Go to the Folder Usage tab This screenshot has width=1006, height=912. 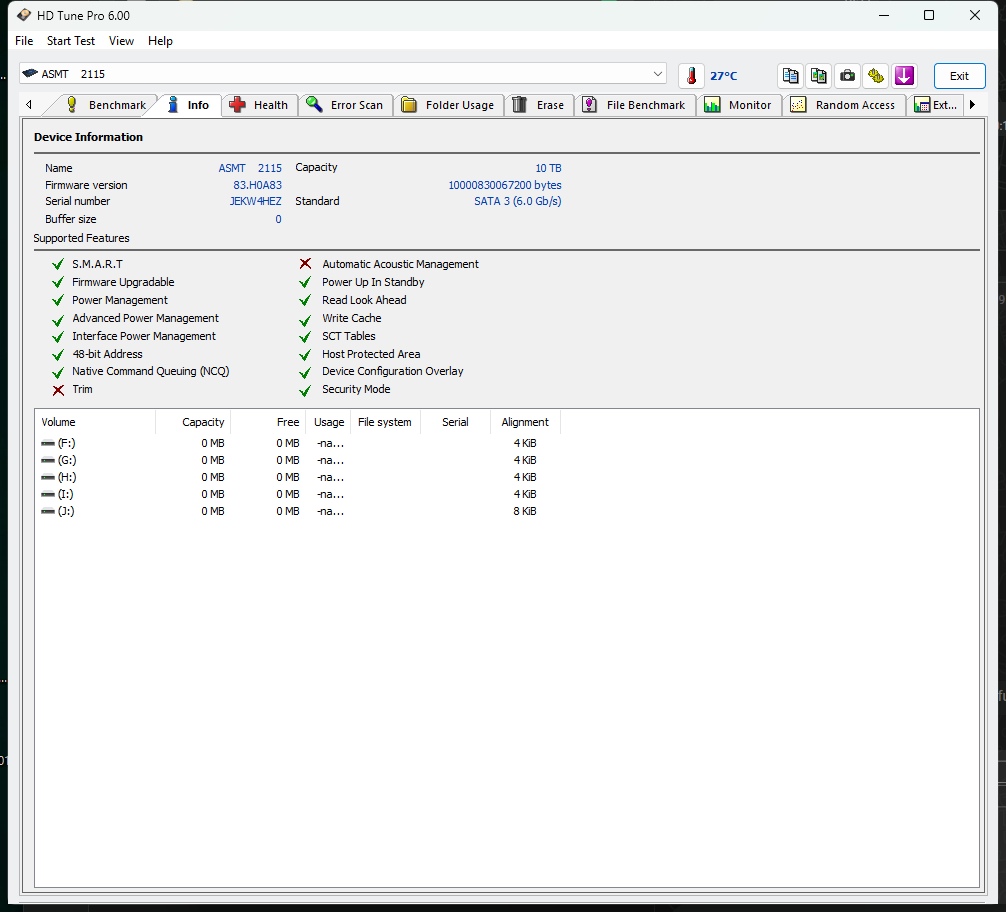[x=448, y=105]
